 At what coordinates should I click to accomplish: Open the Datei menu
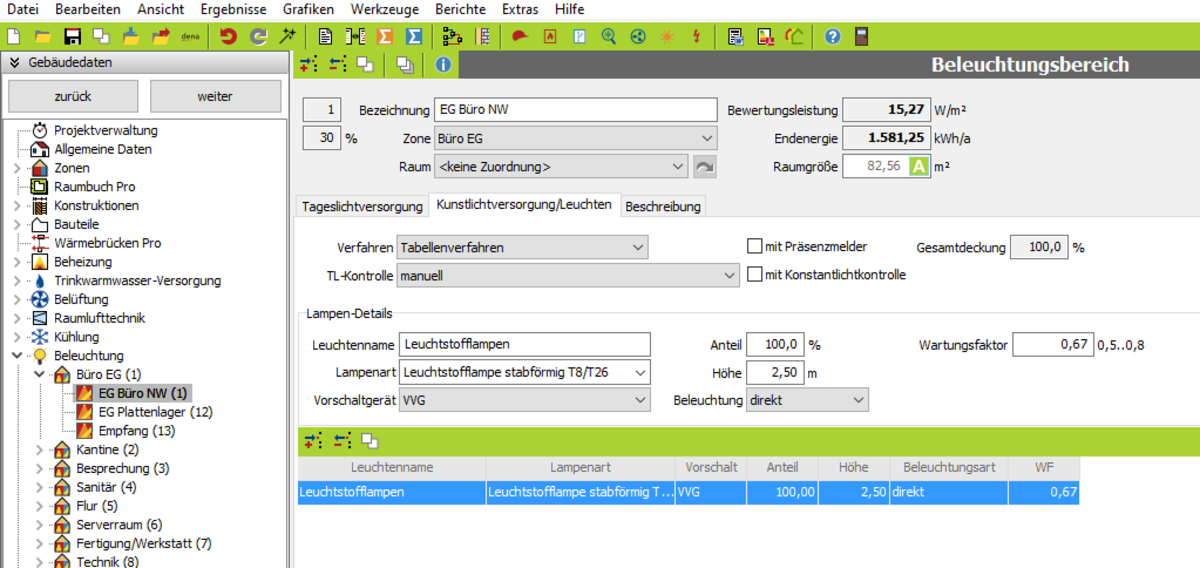(x=23, y=9)
